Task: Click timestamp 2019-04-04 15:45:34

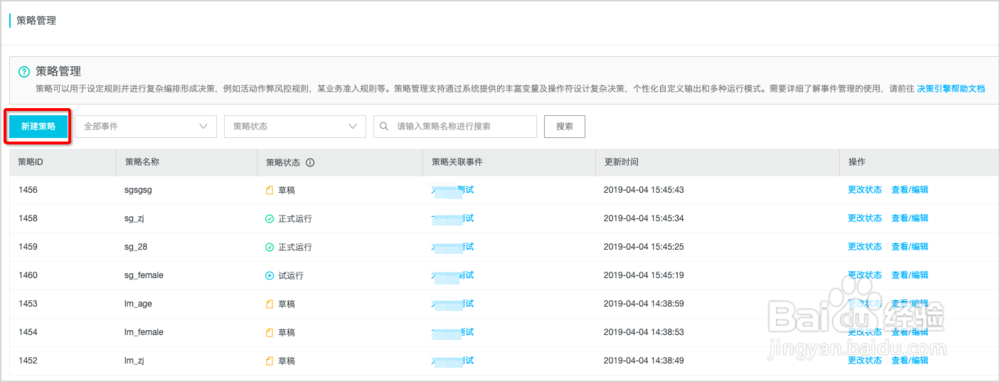Action: point(643,218)
